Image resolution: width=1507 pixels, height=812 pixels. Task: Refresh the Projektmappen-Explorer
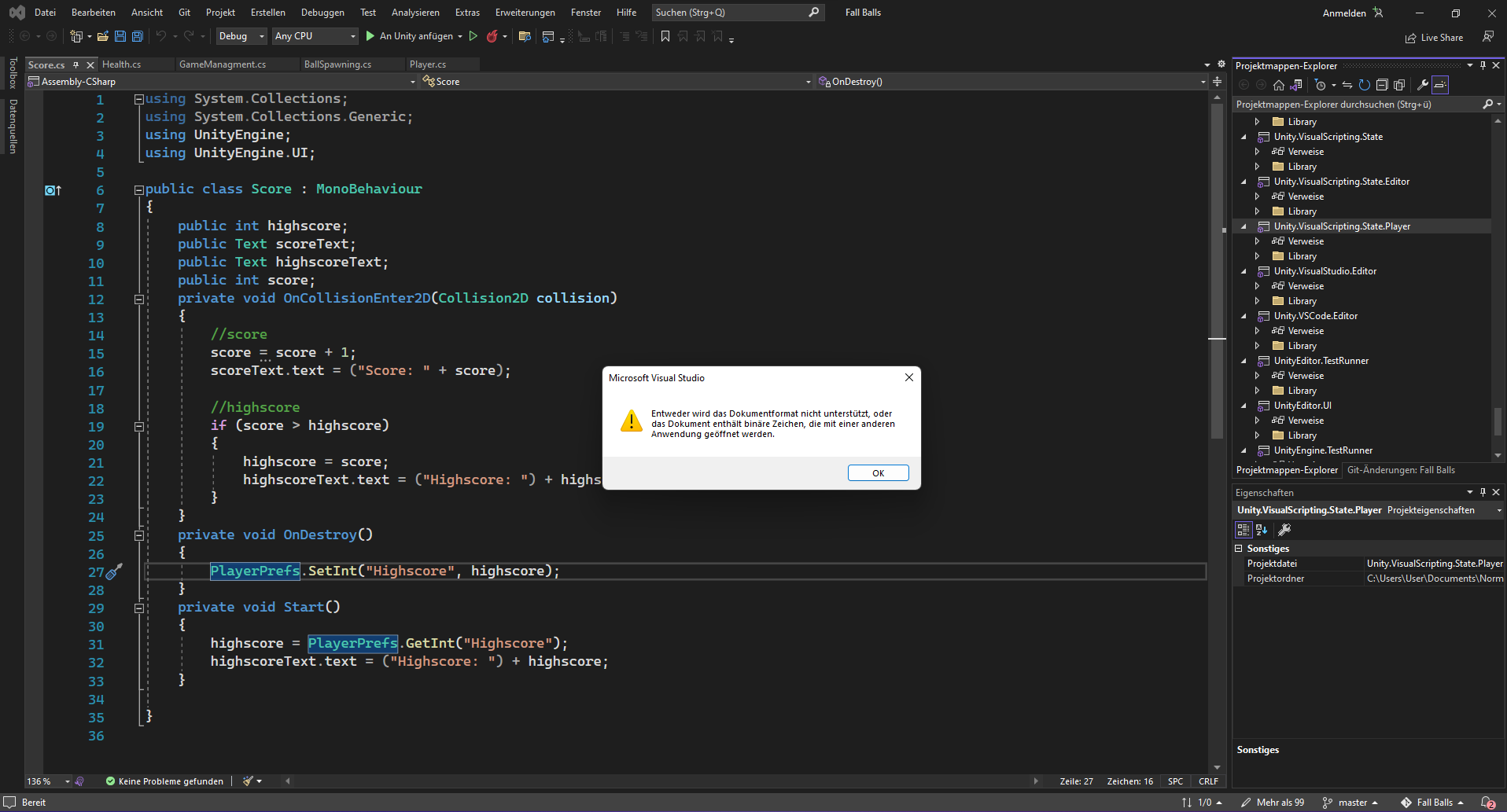pos(1365,85)
